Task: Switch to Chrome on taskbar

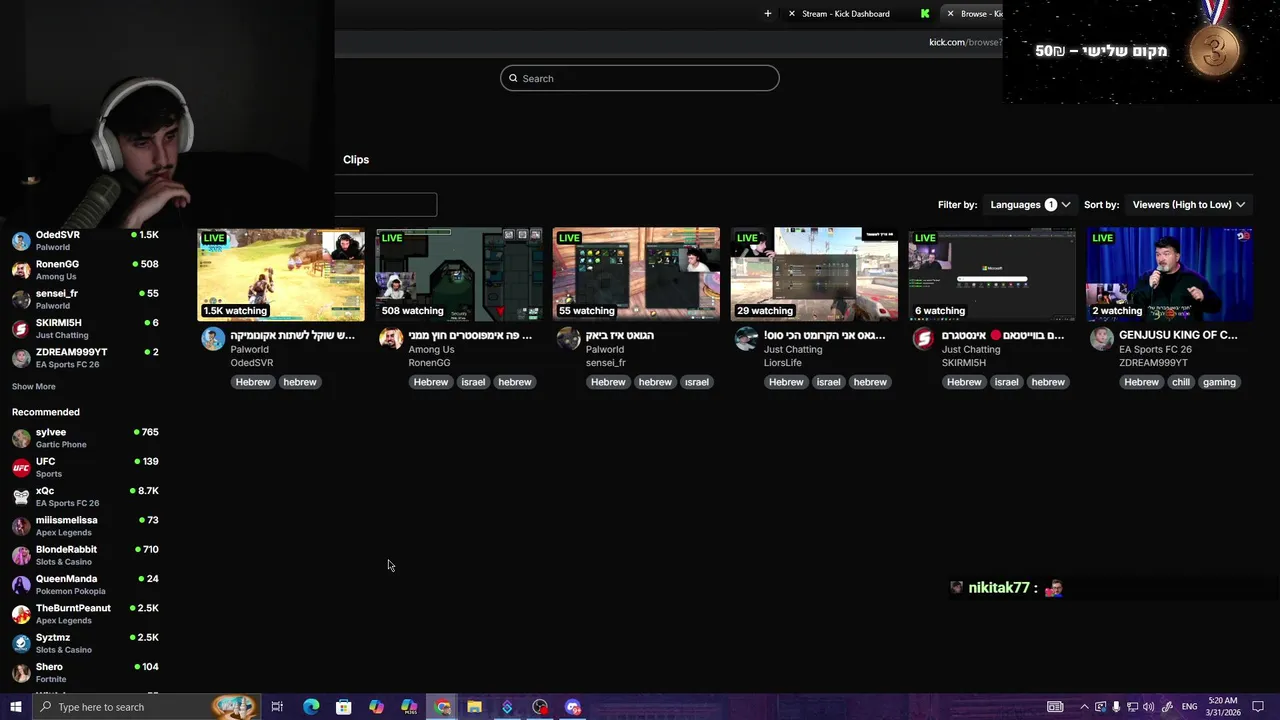Action: [442, 707]
